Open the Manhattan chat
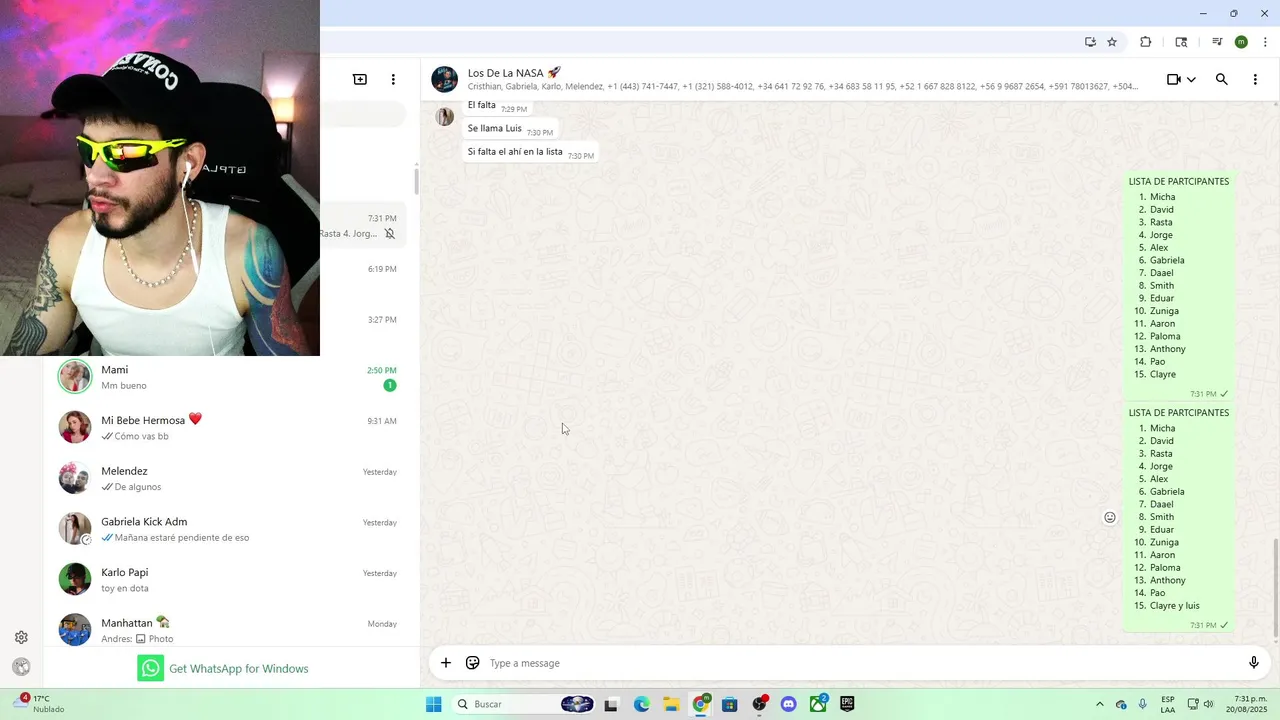Screen dimensions: 1280x720 (231, 628)
